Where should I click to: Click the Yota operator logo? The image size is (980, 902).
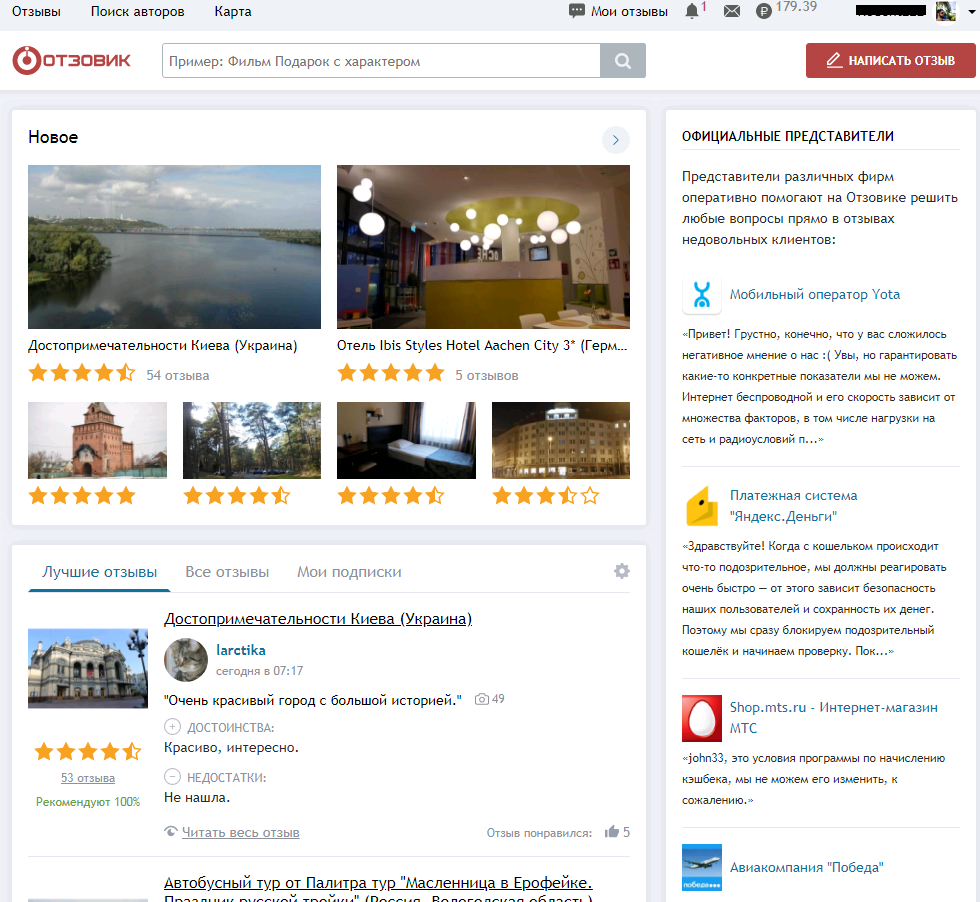click(701, 294)
